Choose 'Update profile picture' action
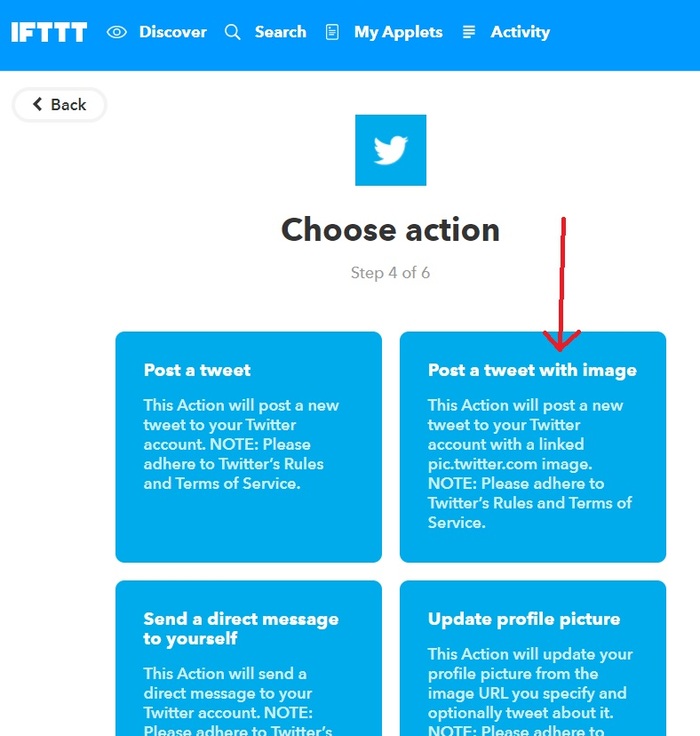Viewport: 700px width, 736px height. (524, 619)
